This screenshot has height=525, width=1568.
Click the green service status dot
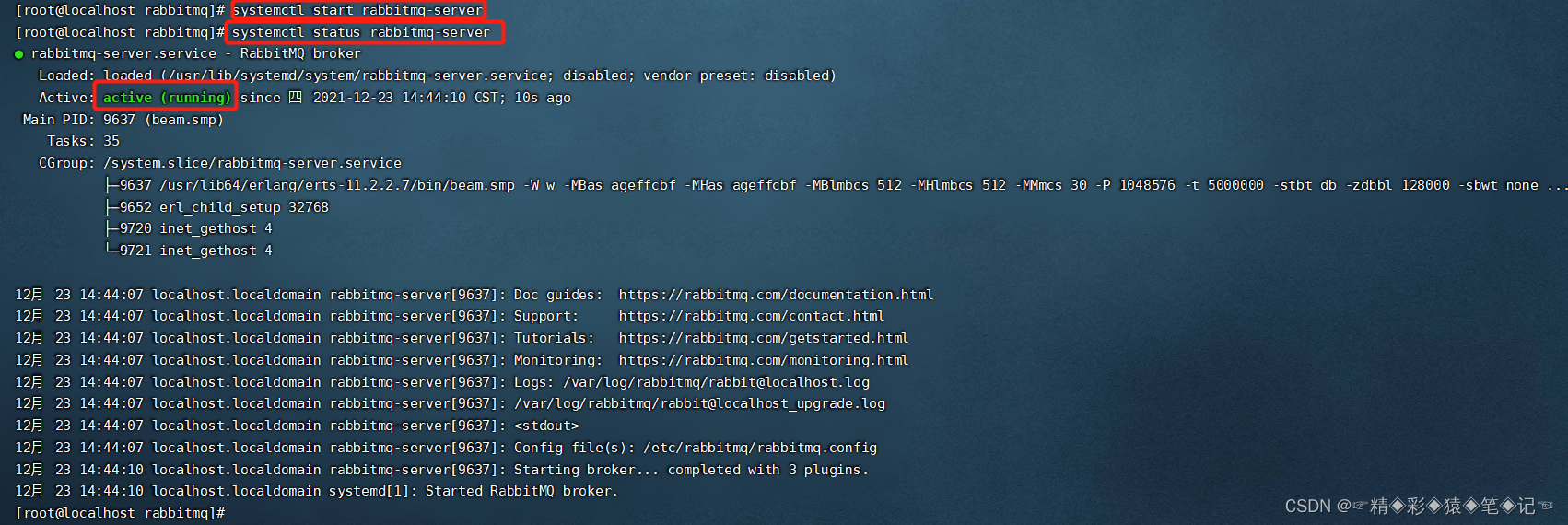click(x=18, y=54)
